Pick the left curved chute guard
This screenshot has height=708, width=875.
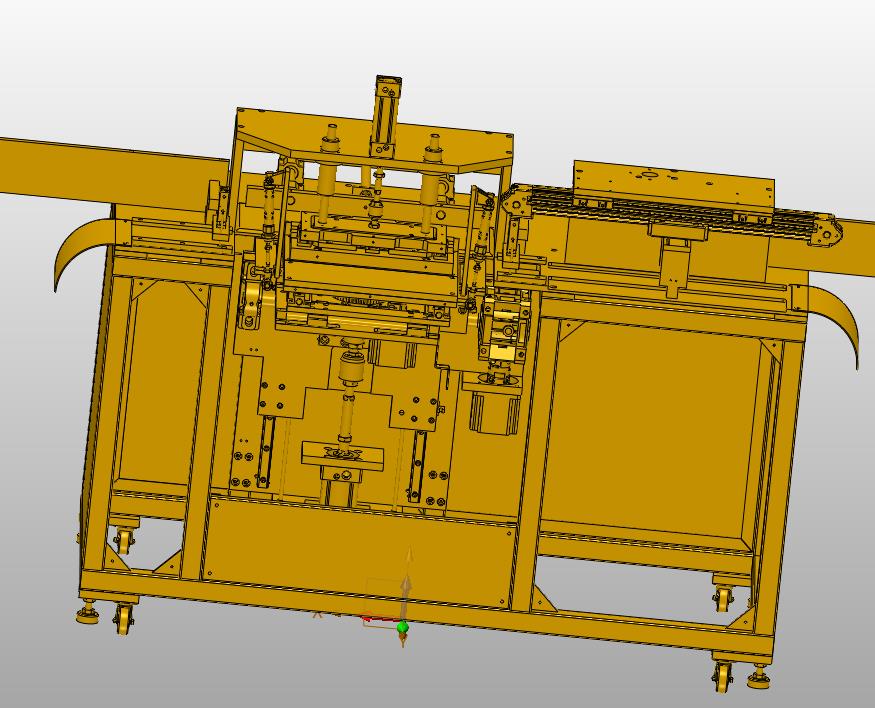coord(86,252)
